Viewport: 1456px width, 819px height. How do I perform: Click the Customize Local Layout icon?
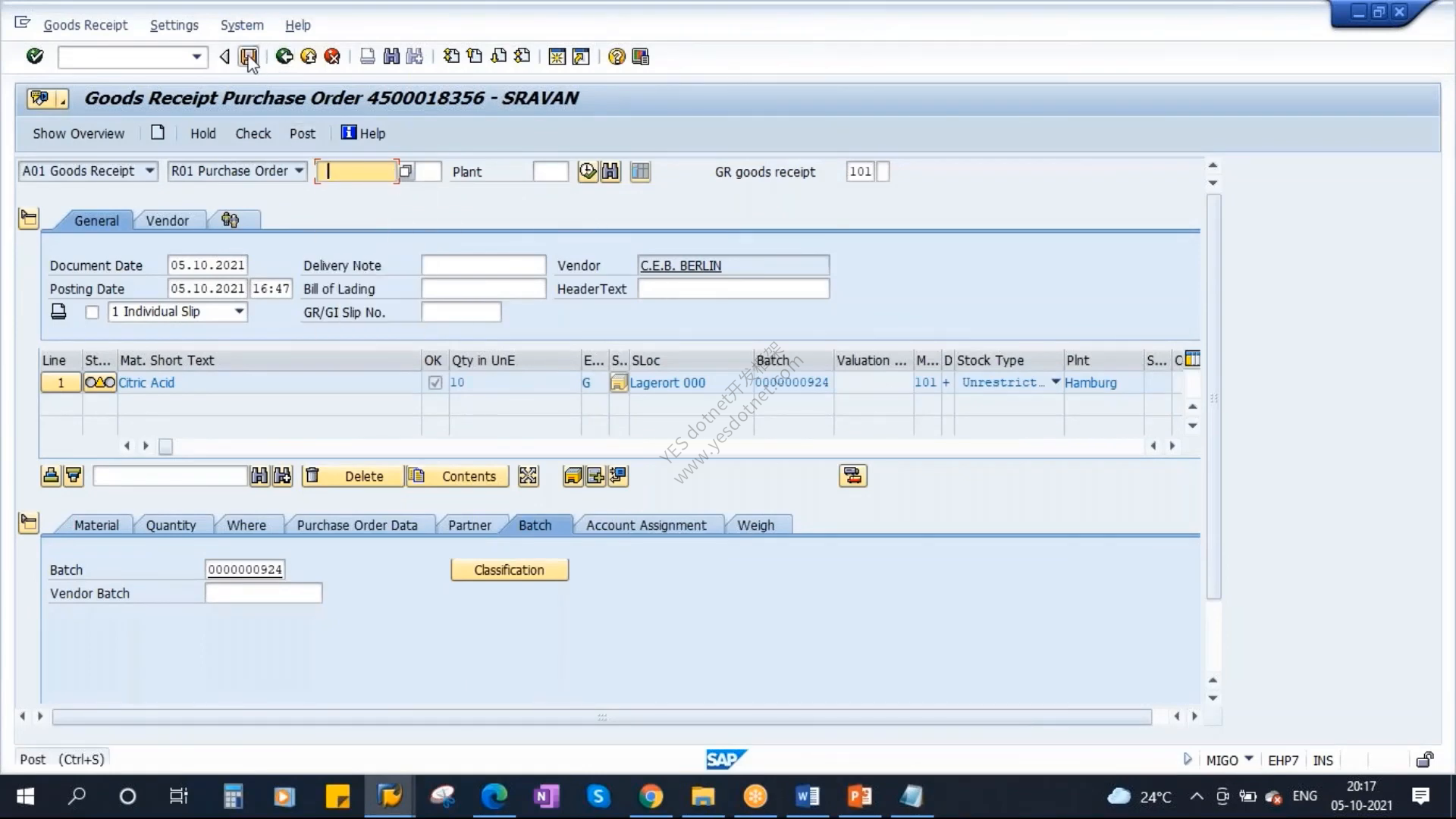(x=641, y=56)
